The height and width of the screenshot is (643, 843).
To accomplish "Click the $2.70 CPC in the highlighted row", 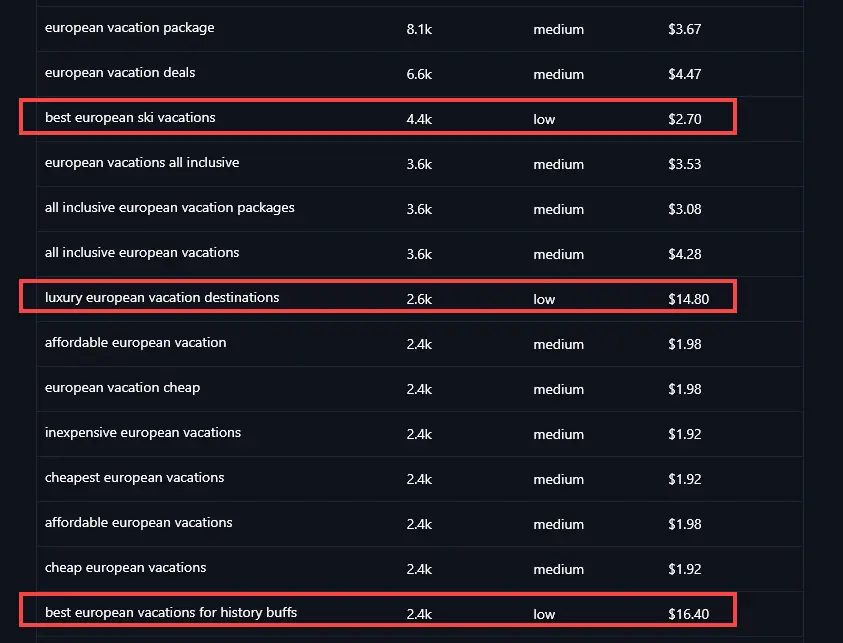I will point(685,118).
